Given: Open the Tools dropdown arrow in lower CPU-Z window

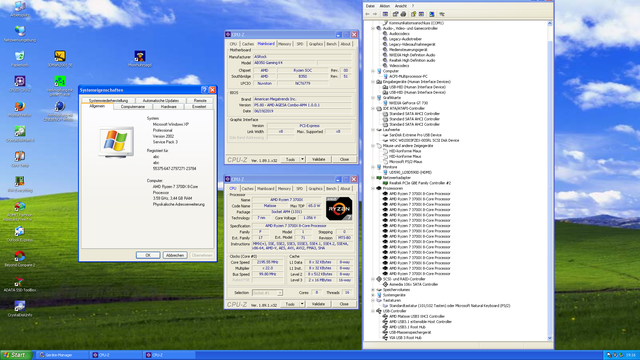Looking at the screenshot, I should point(302,304).
